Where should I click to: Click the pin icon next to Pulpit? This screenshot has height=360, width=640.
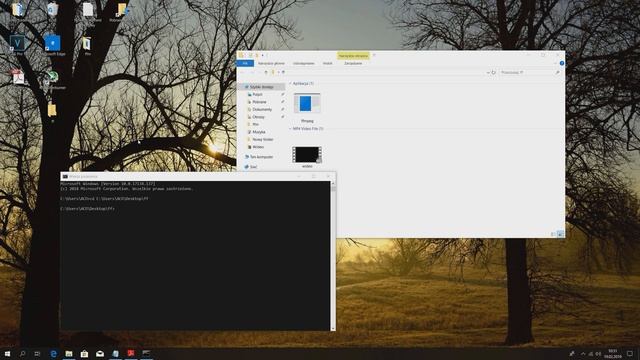(282, 94)
